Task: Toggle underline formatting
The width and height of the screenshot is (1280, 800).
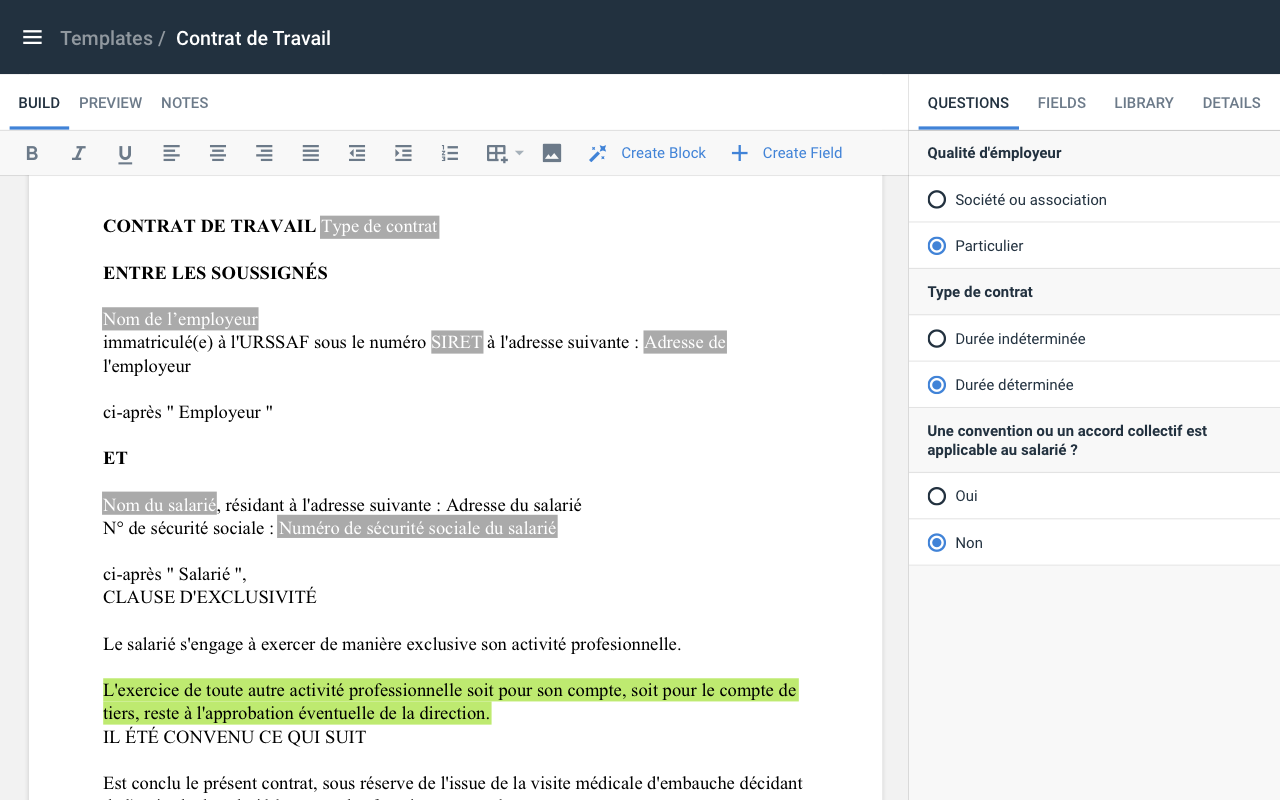Action: pos(125,153)
